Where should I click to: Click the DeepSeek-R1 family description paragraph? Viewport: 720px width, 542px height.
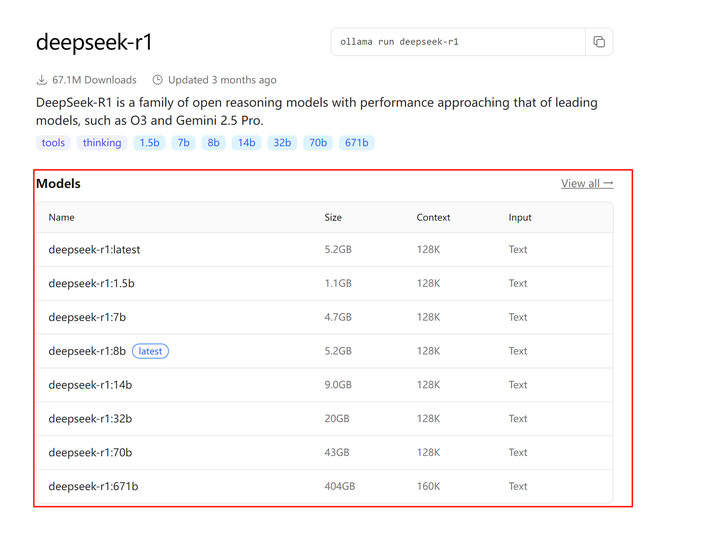[317, 112]
